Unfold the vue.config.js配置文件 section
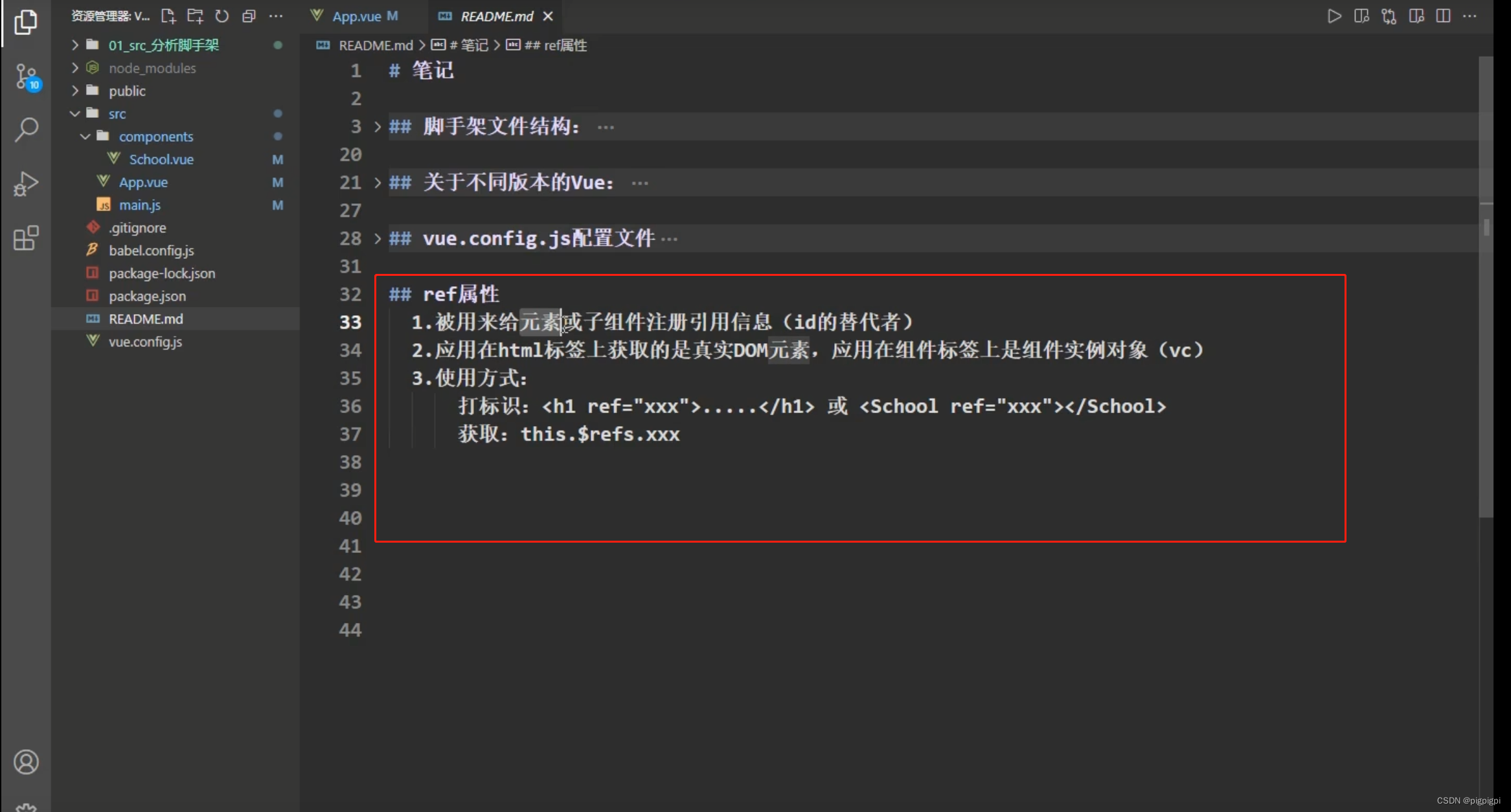Screen dimensions: 1511x812 378,239
